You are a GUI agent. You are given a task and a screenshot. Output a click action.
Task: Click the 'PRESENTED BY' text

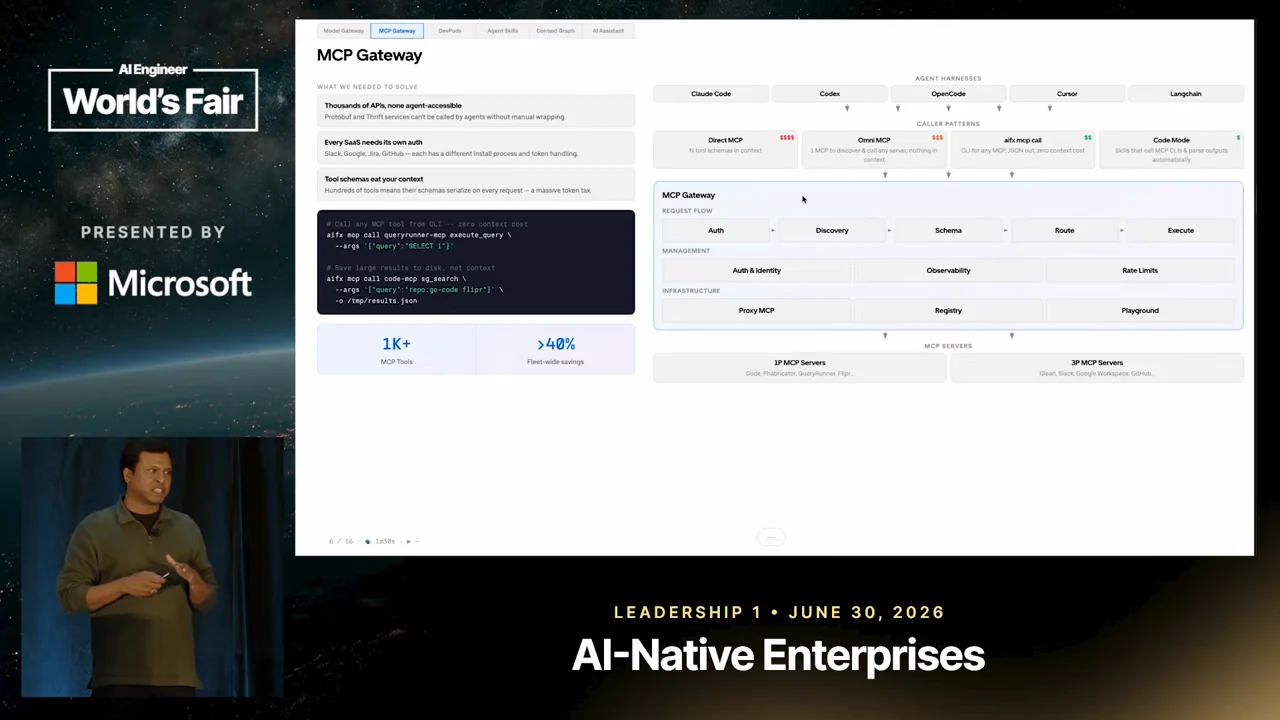(153, 232)
